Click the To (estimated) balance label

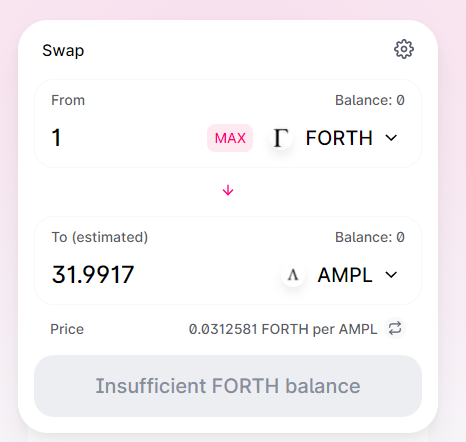[x=370, y=237]
